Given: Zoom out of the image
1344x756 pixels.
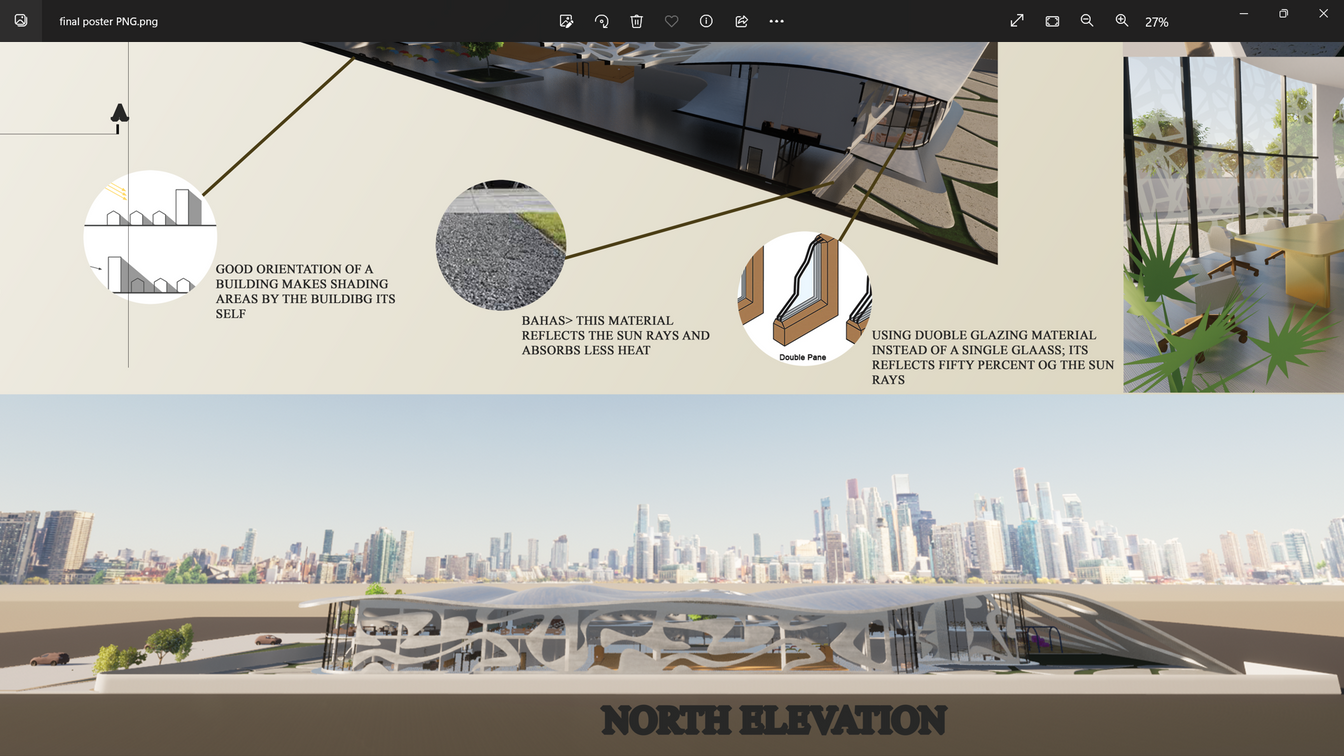Looking at the screenshot, I should [x=1087, y=21].
